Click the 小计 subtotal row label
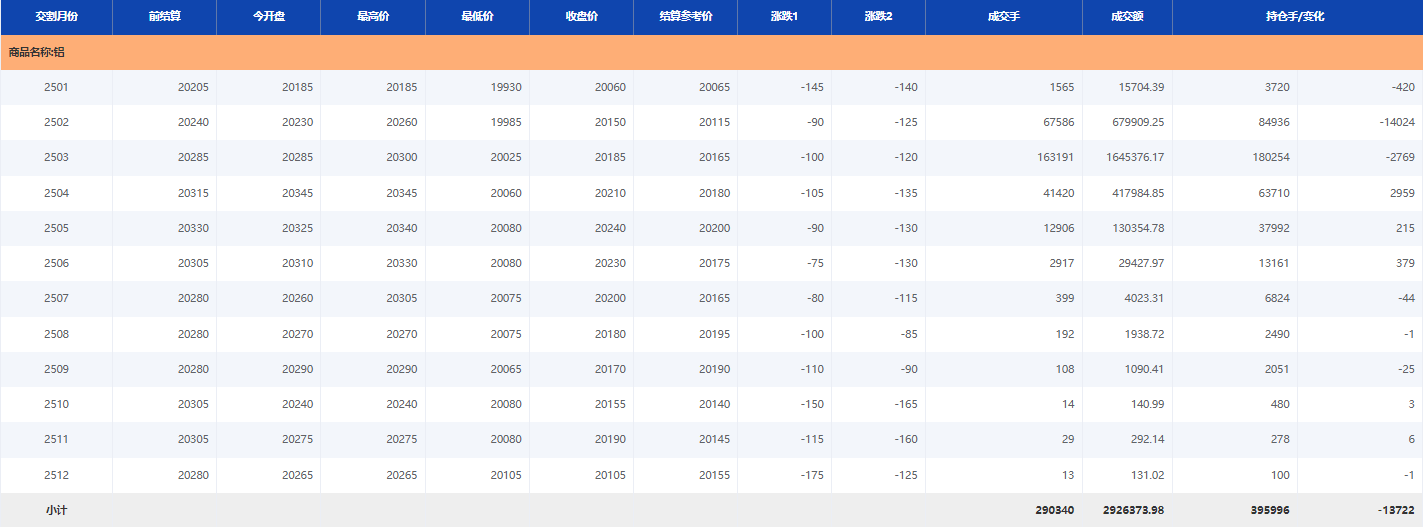This screenshot has height=527, width=1425. tap(56, 510)
